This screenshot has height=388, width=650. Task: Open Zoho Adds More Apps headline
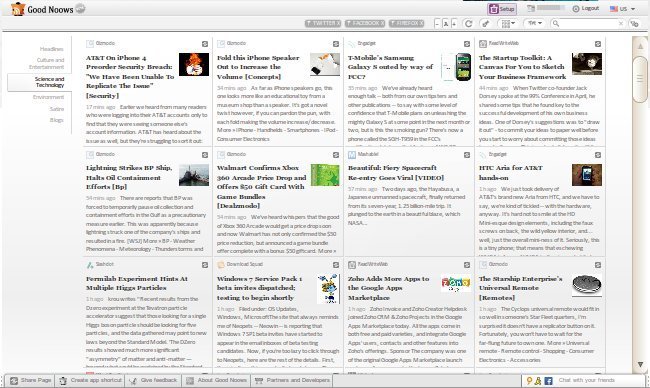point(388,288)
